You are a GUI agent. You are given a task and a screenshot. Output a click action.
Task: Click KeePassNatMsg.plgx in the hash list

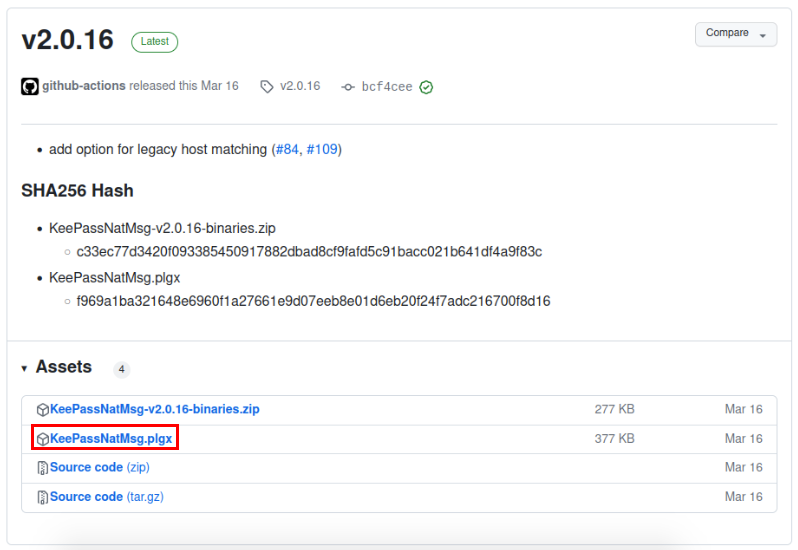pos(115,278)
